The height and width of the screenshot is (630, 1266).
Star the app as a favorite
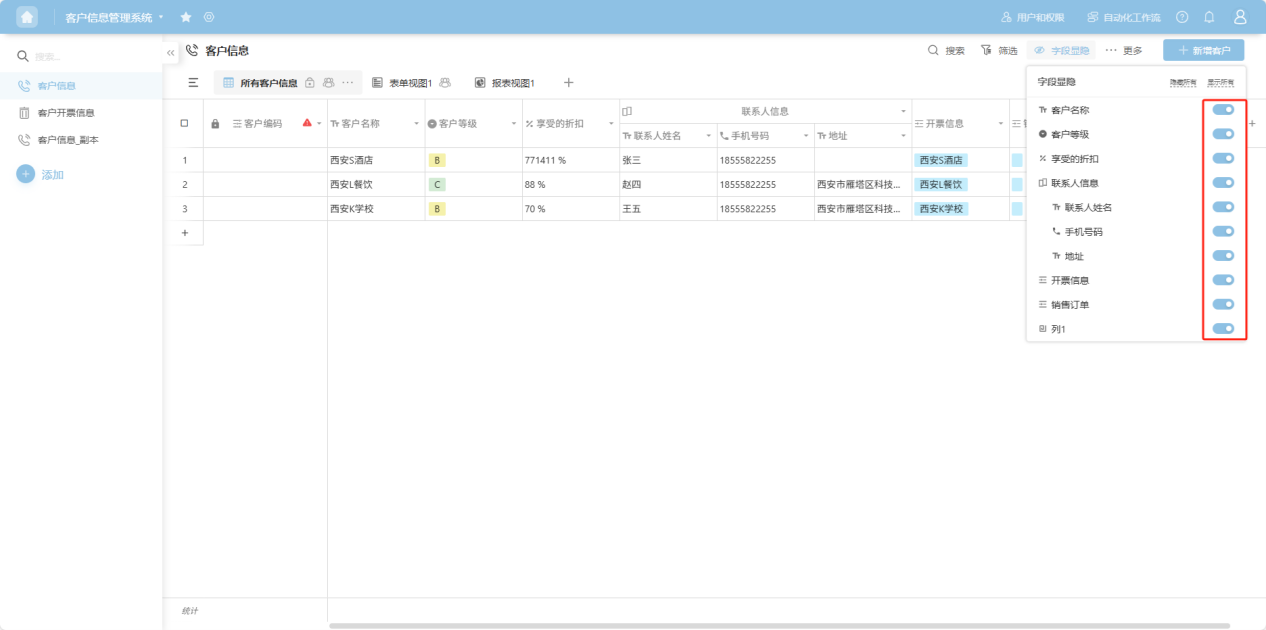click(186, 17)
